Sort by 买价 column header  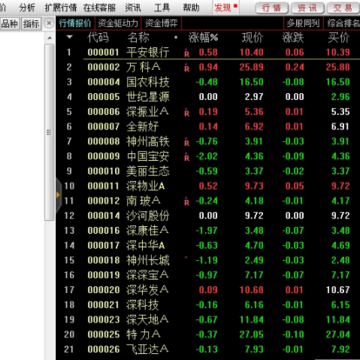click(x=339, y=38)
